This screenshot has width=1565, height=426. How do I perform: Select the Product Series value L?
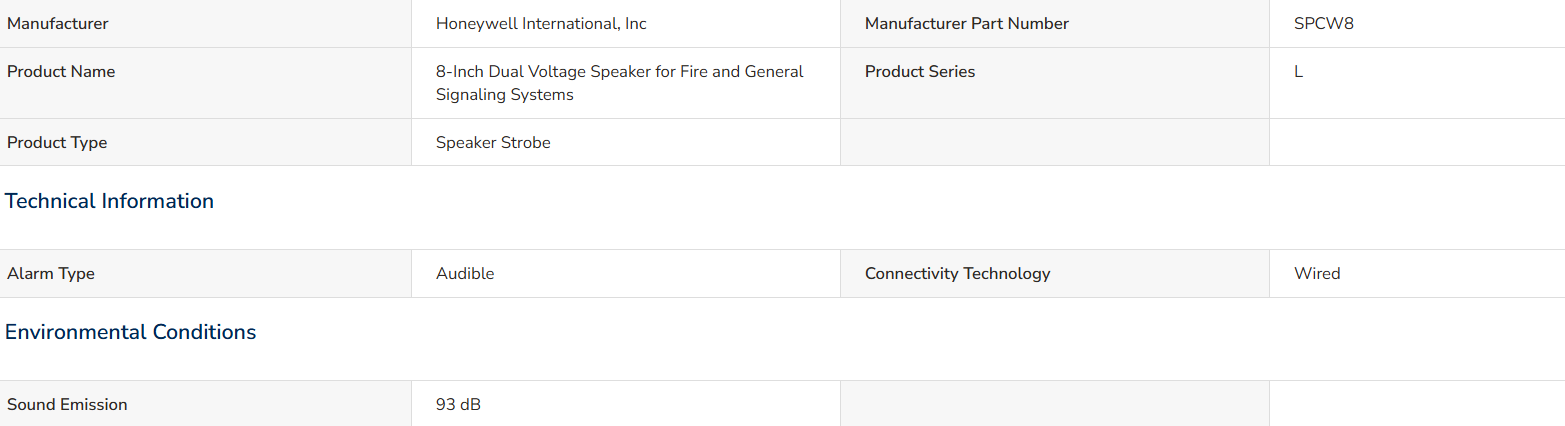coord(1298,72)
